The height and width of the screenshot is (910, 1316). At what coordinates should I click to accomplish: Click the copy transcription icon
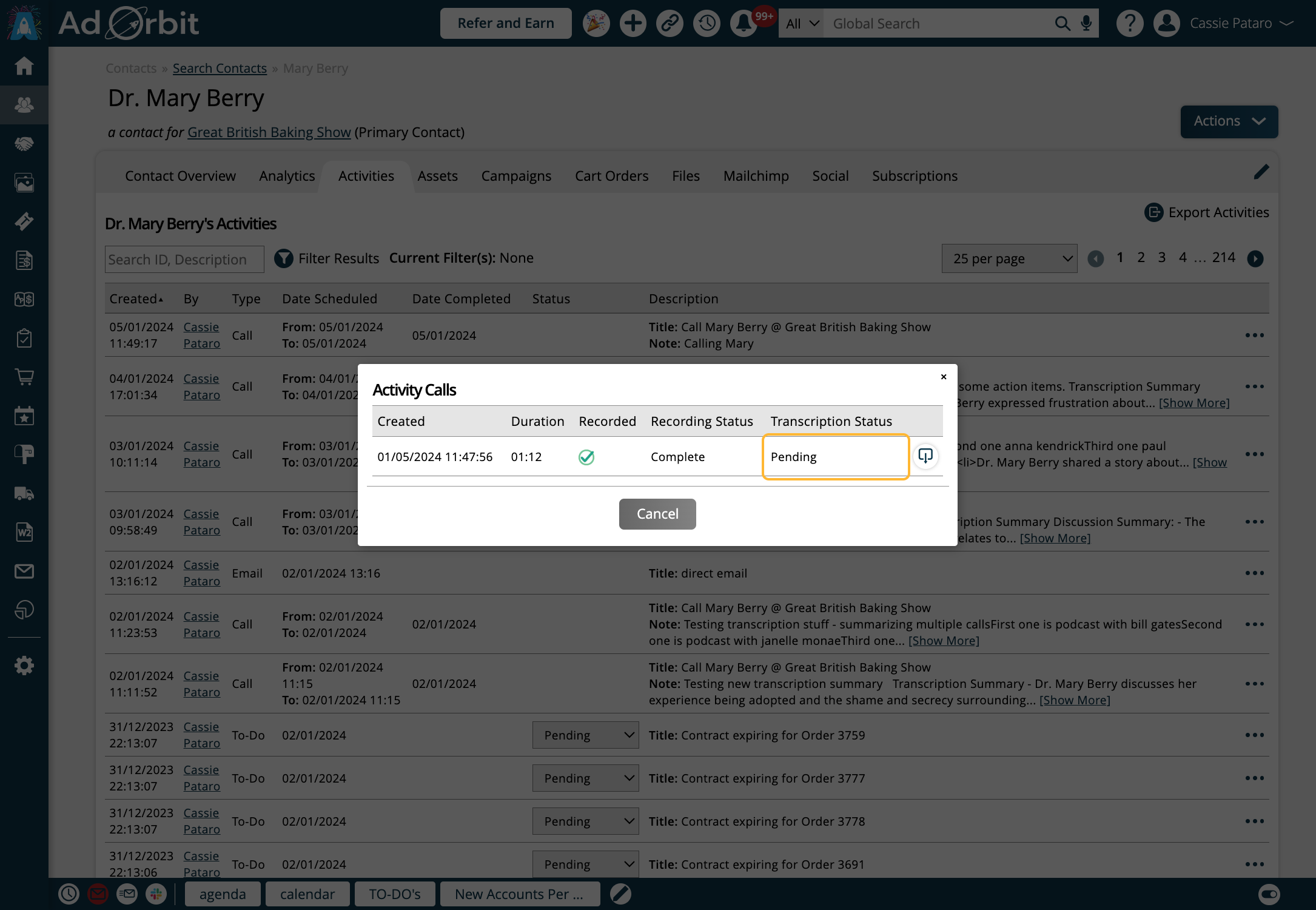click(x=925, y=456)
